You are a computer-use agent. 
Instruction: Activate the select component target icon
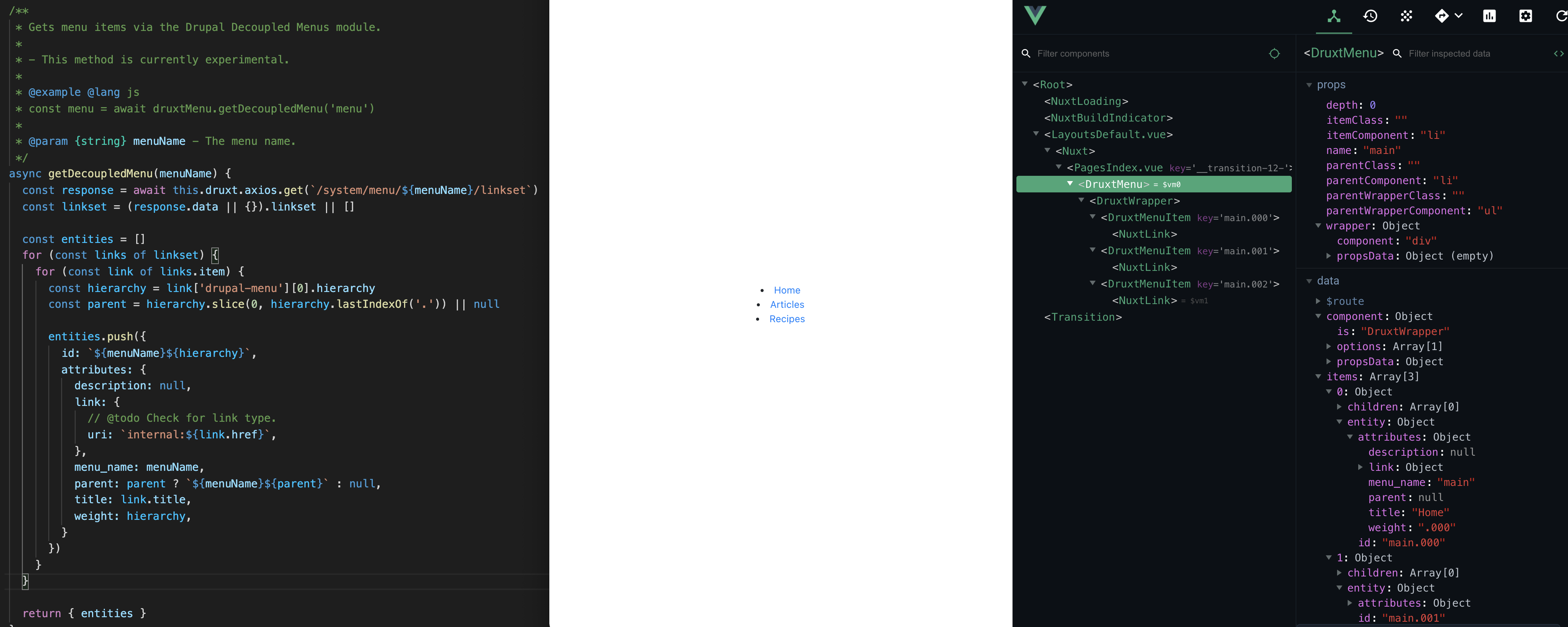point(1274,54)
